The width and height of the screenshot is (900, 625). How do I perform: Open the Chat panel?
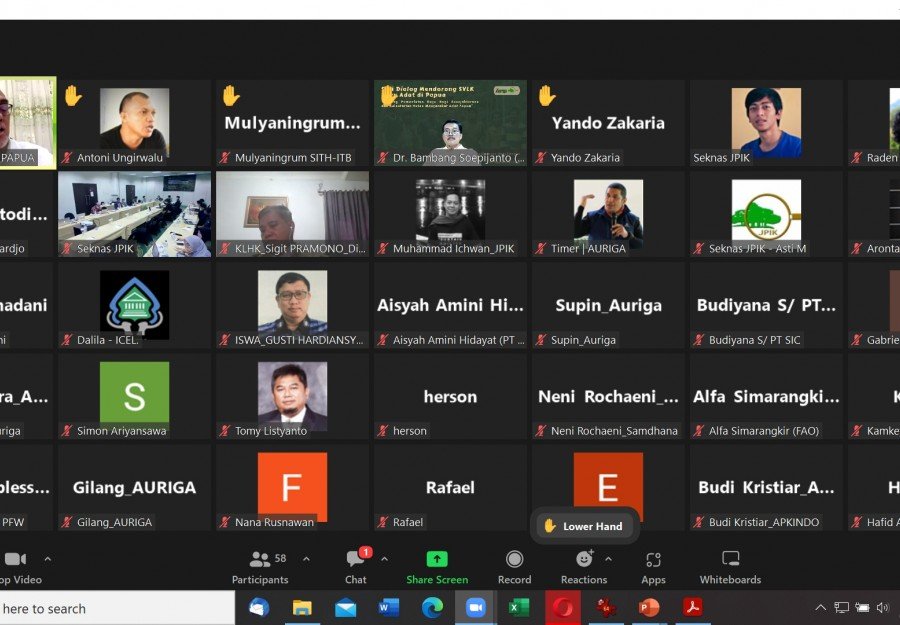[356, 567]
